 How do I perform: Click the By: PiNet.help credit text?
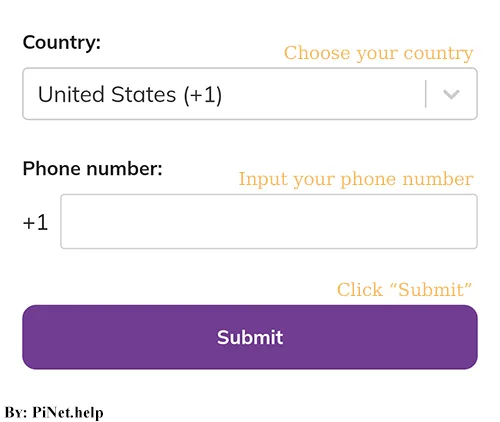pyautogui.click(x=54, y=413)
